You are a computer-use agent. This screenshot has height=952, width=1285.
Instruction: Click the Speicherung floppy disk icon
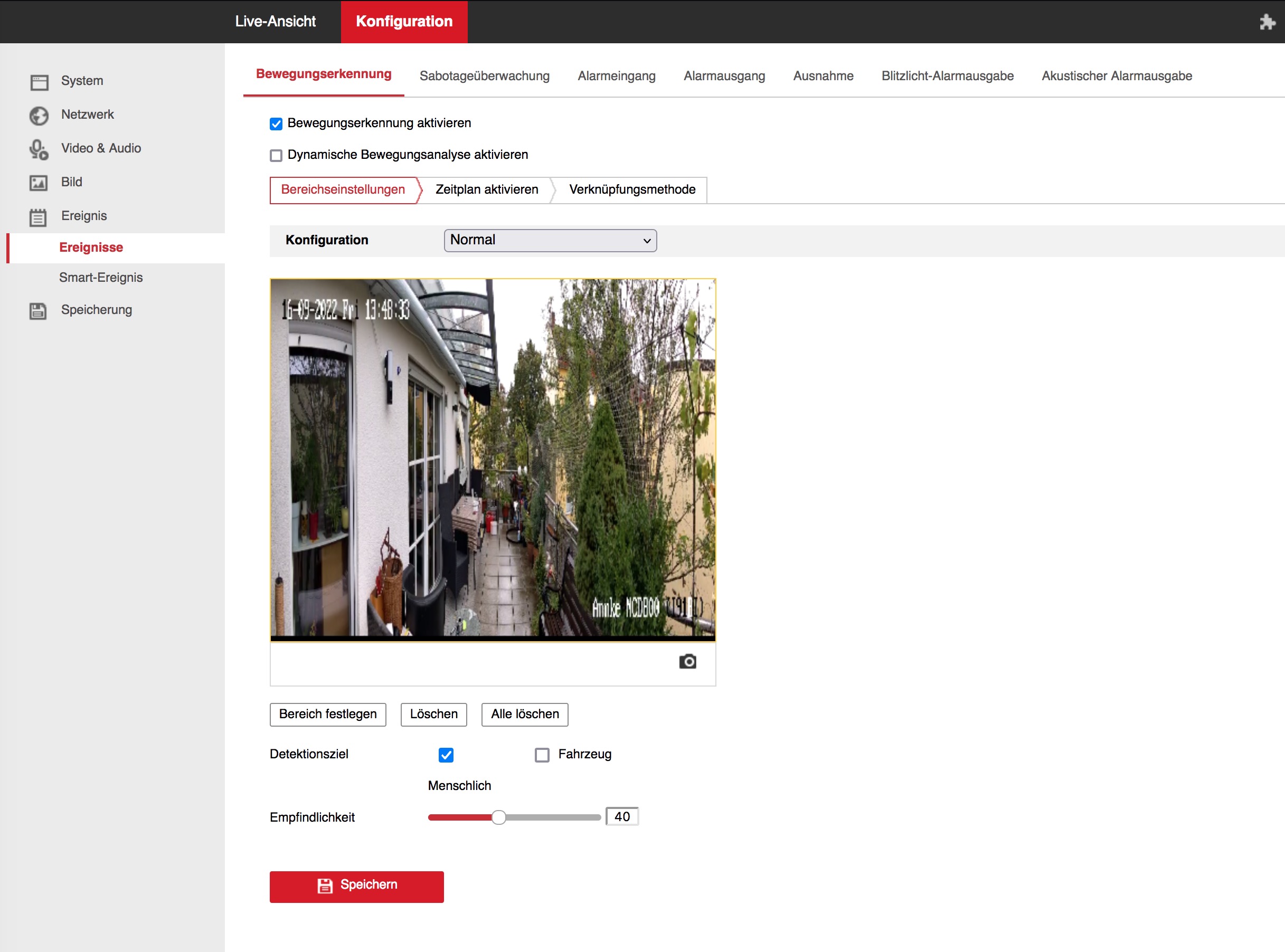coord(39,311)
